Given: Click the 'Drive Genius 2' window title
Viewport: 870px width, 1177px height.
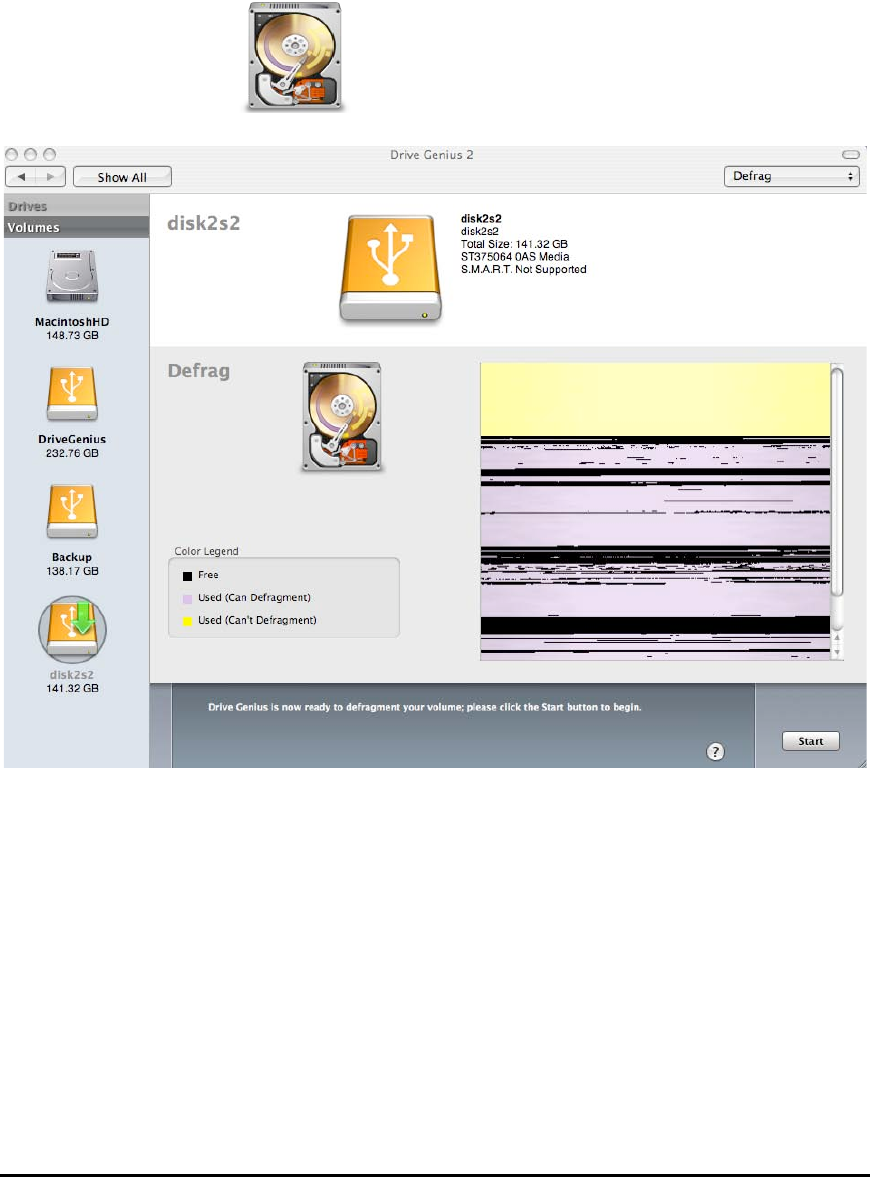Looking at the screenshot, I should tap(432, 155).
